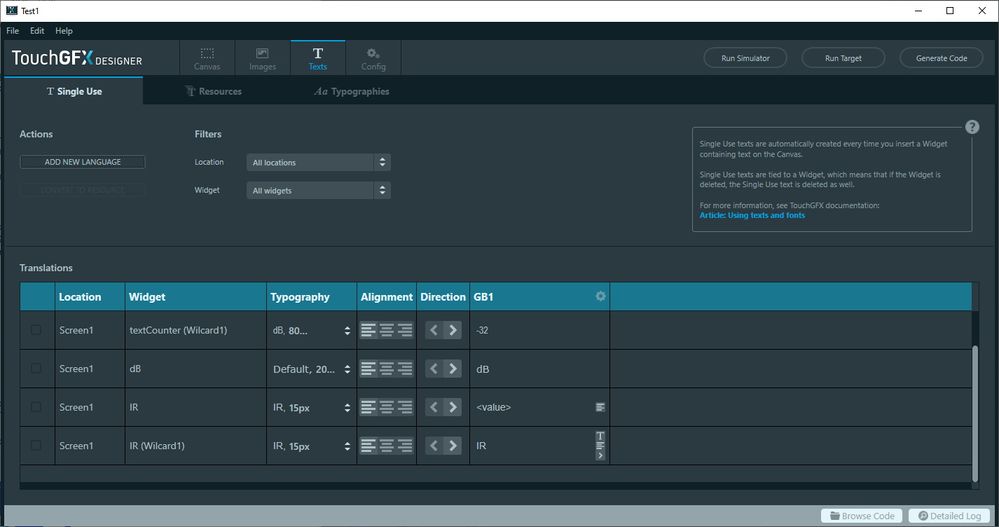Switch to the Texts tab

(318, 59)
